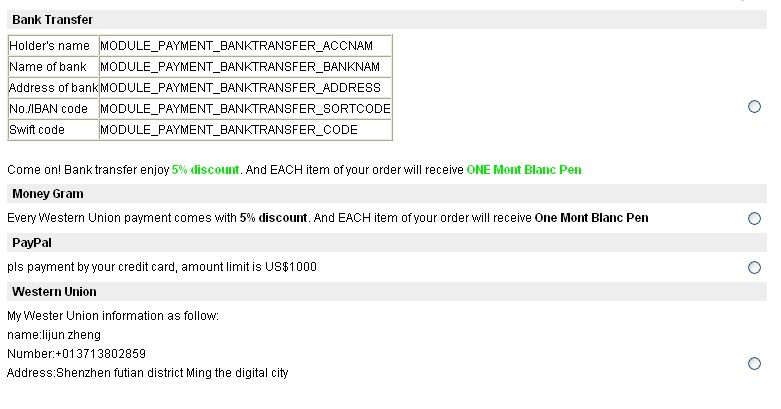Click the Holder's name table cell

52,46
